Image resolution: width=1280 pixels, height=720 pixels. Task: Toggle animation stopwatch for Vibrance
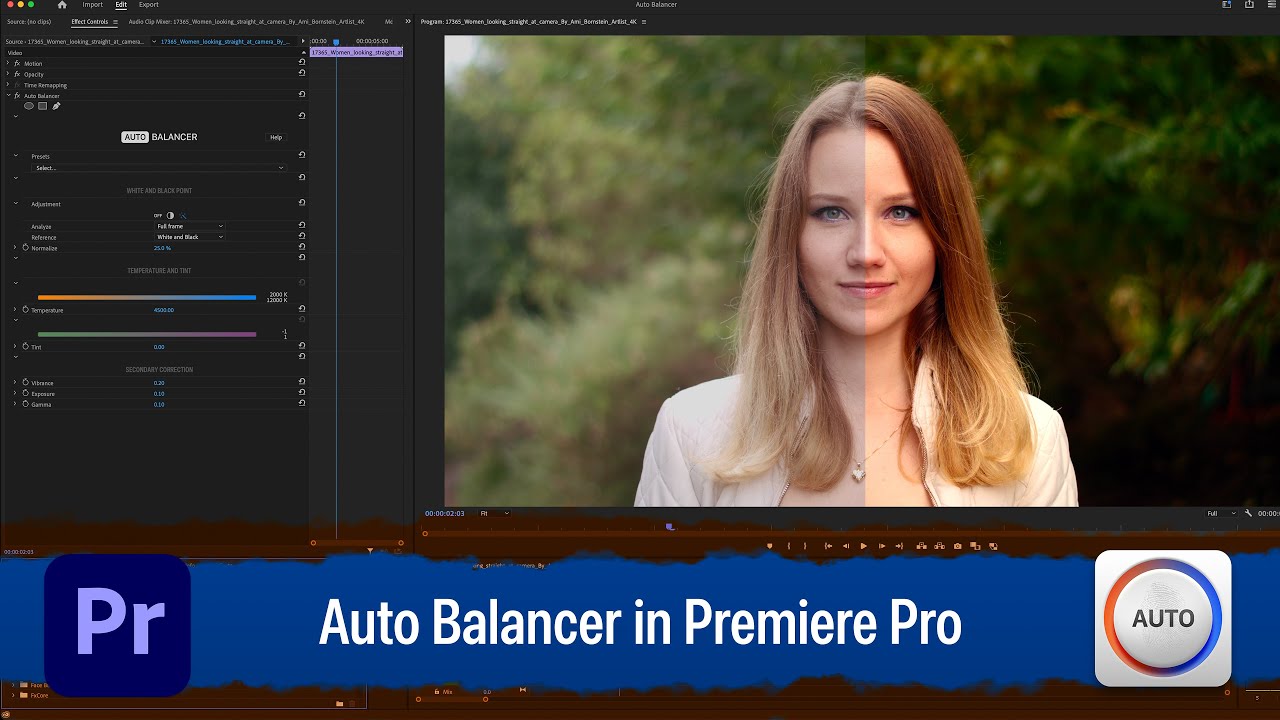click(x=25, y=382)
